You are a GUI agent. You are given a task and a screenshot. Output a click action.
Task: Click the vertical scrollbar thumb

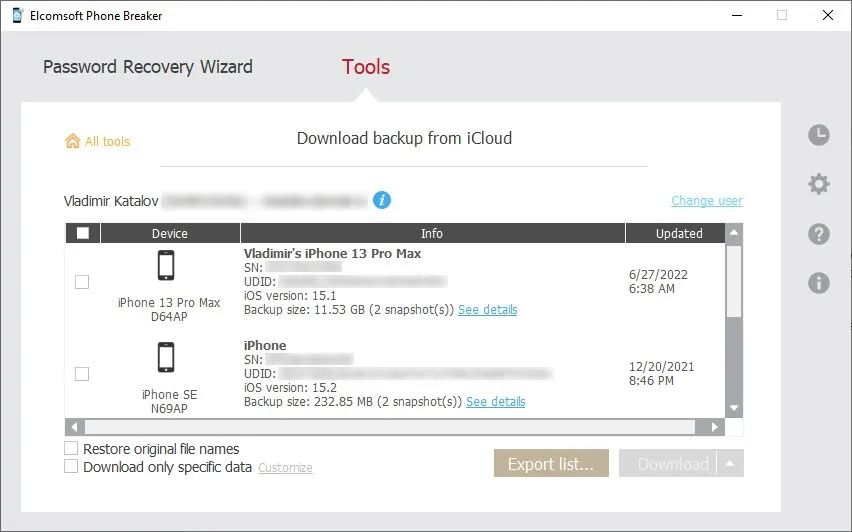tap(734, 281)
